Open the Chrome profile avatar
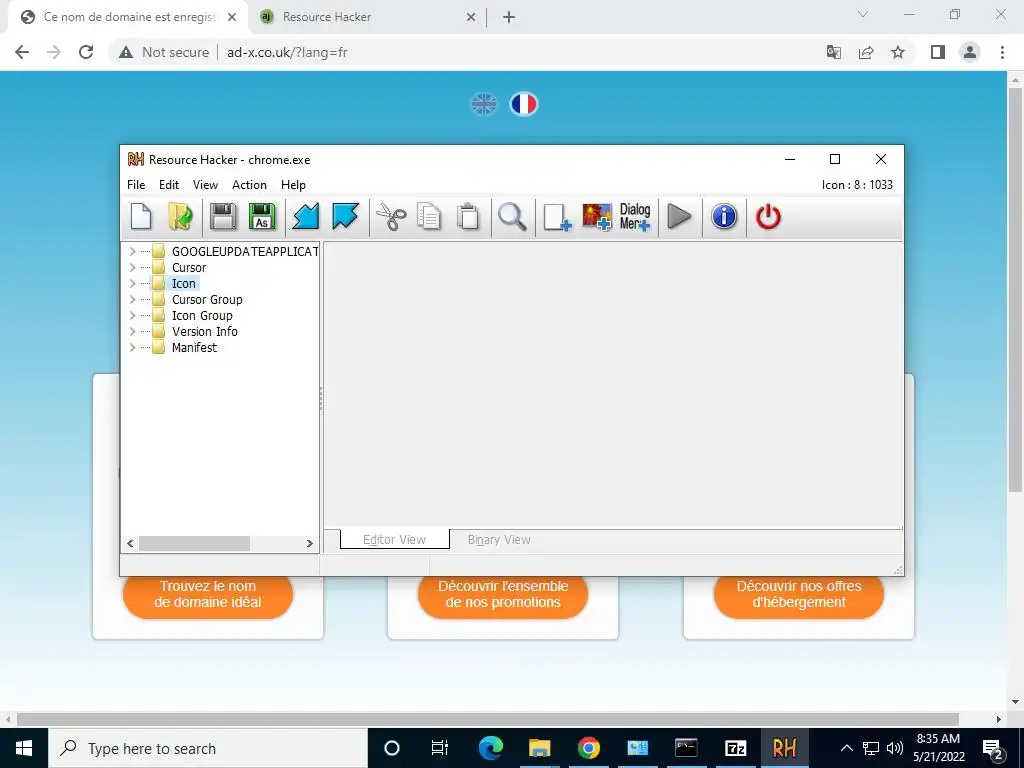Viewport: 1024px width, 768px height. pyautogui.click(x=970, y=52)
